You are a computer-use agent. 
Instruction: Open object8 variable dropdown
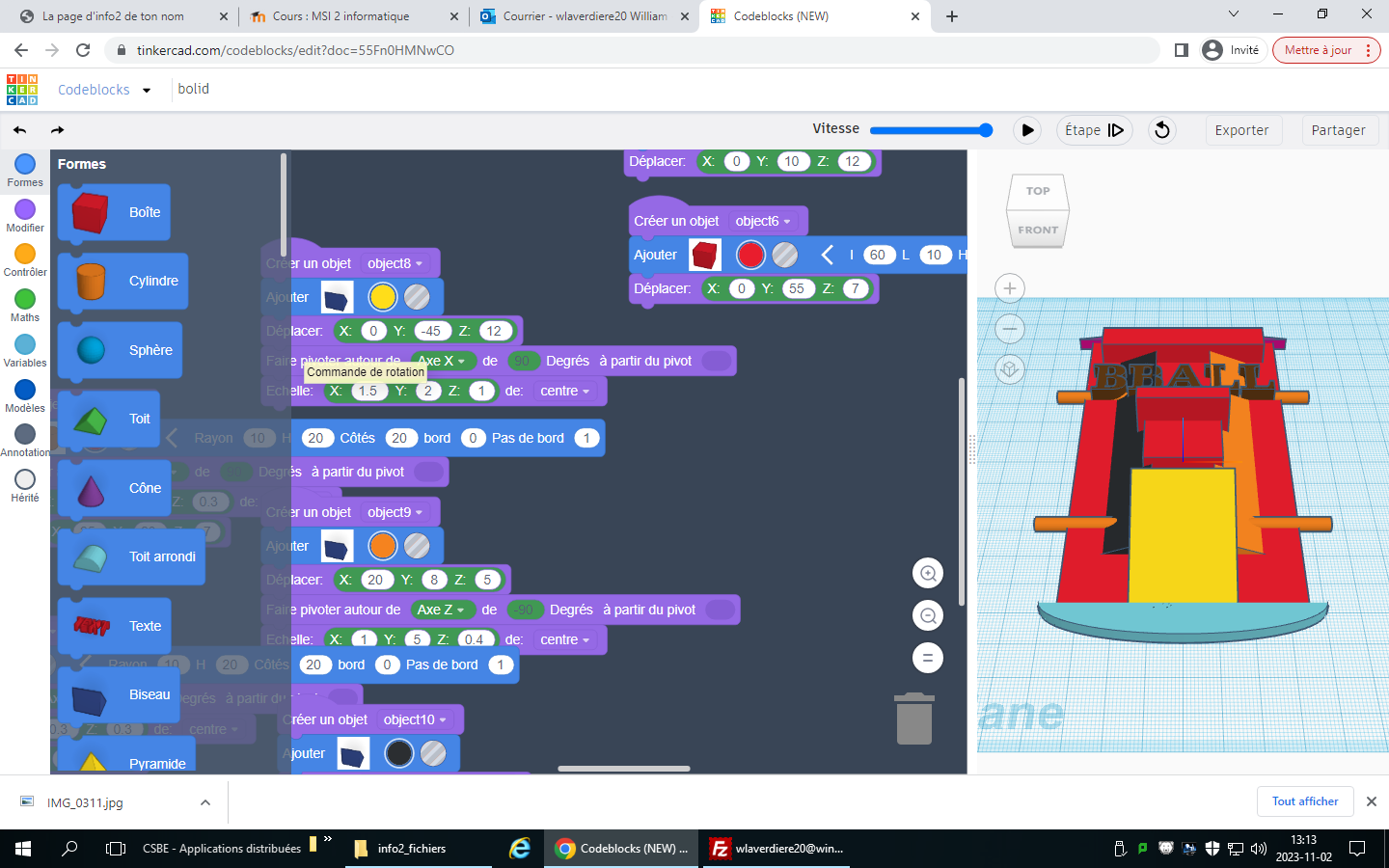tap(395, 263)
